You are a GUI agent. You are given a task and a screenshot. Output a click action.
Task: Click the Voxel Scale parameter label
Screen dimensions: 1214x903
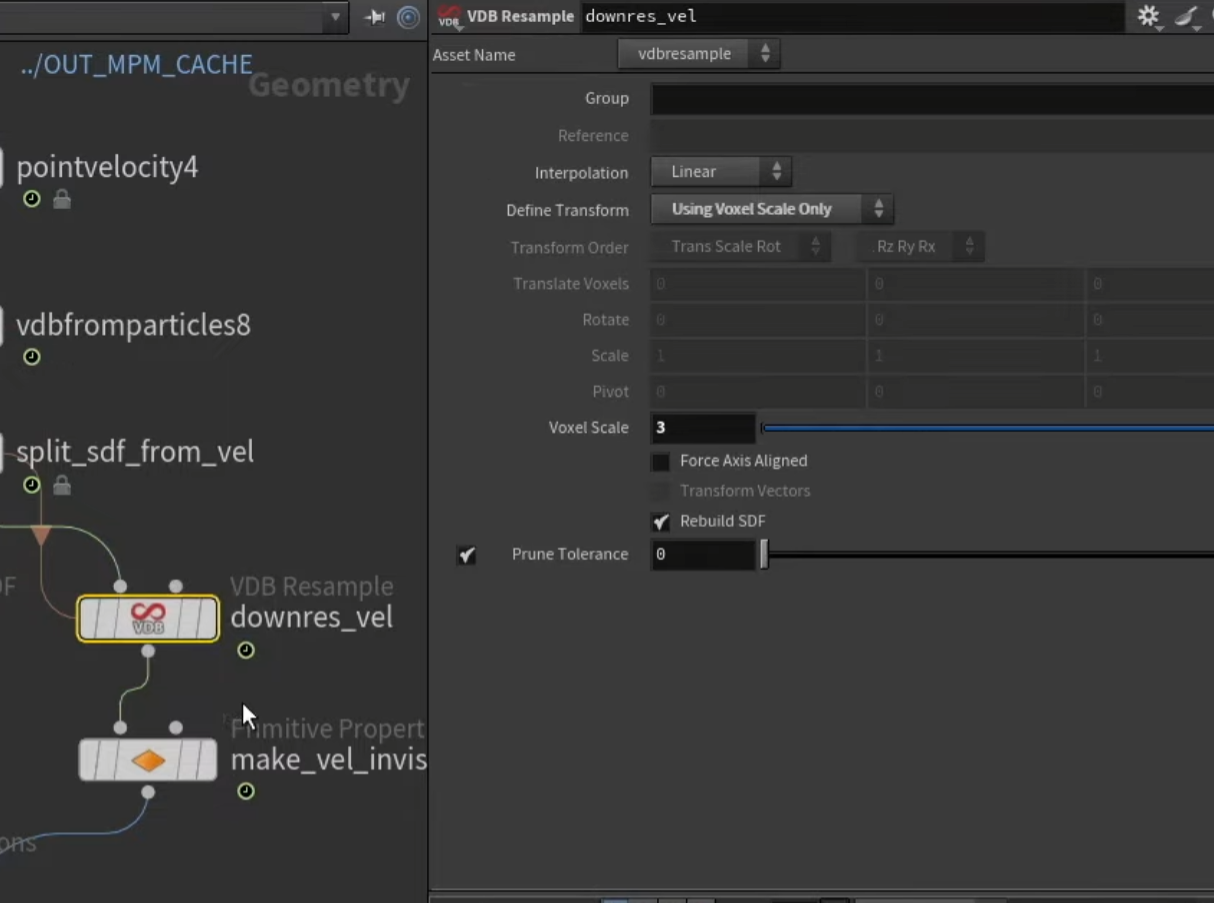coord(589,428)
